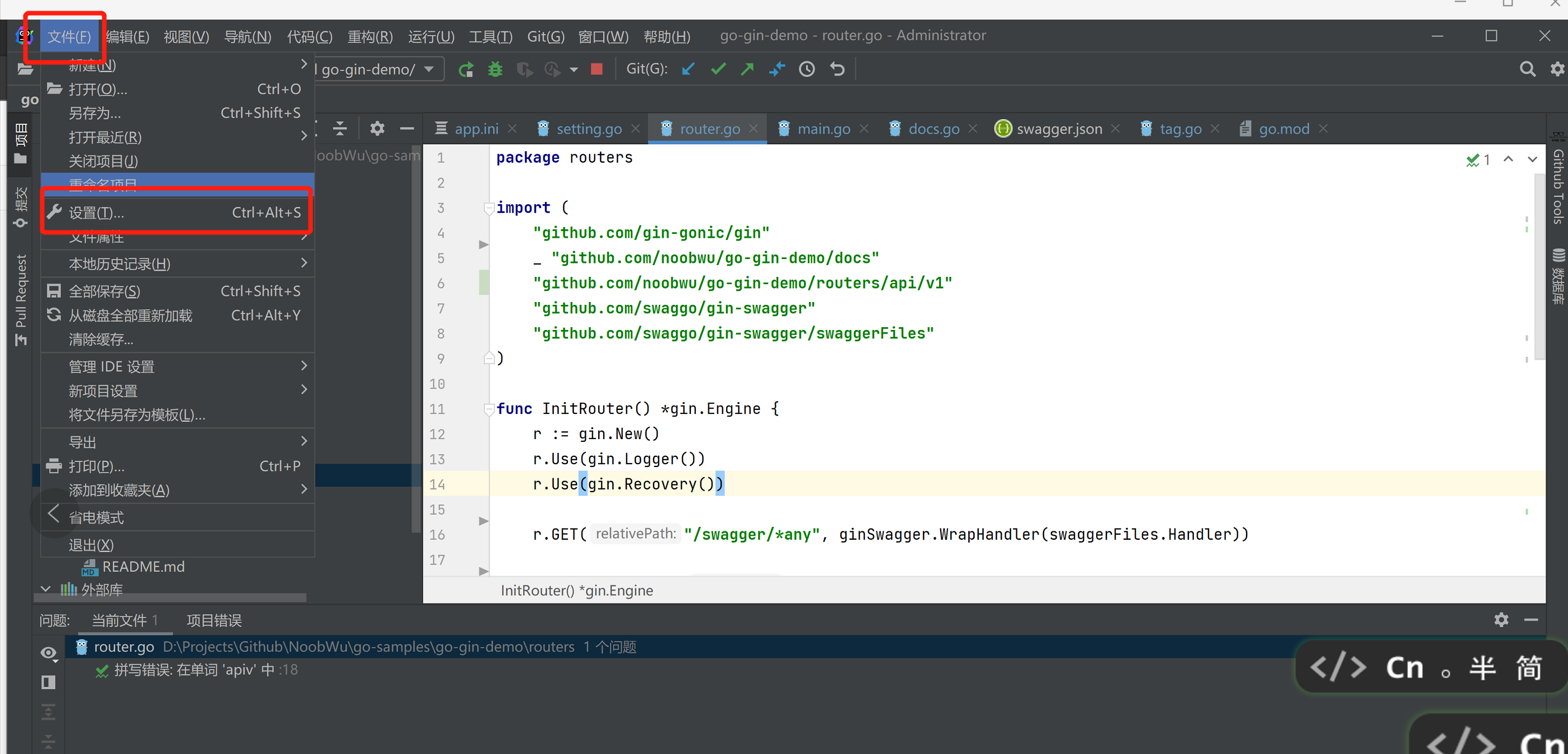Screen dimensions: 1568x754
Task: Toggle 省电模式 in File menu
Action: [x=177, y=517]
